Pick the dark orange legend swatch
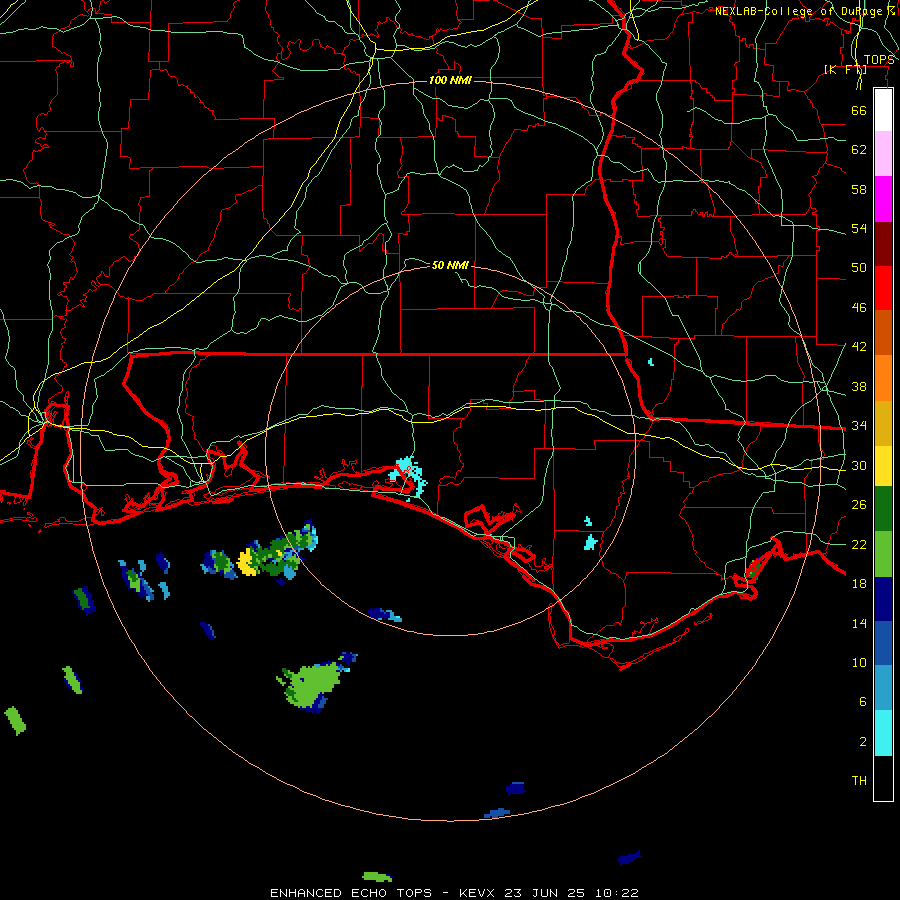This screenshot has height=900, width=900. pos(883,332)
